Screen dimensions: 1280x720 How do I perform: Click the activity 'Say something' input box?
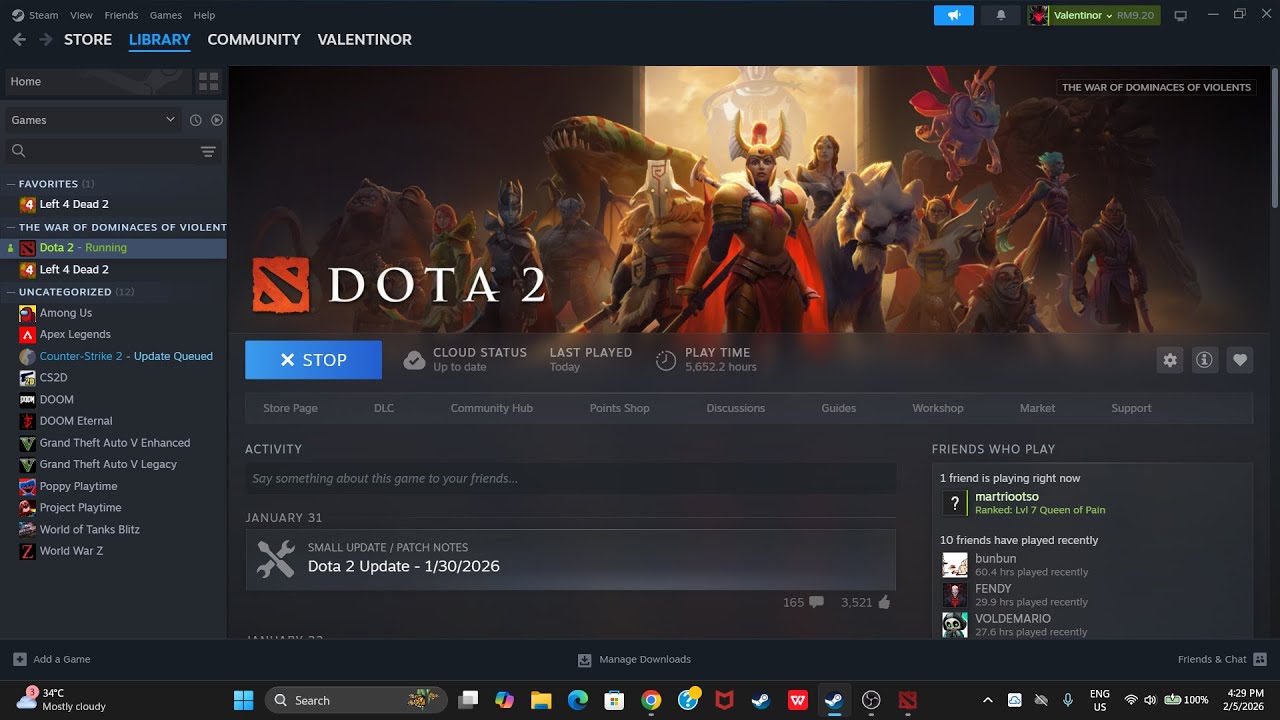click(570, 478)
